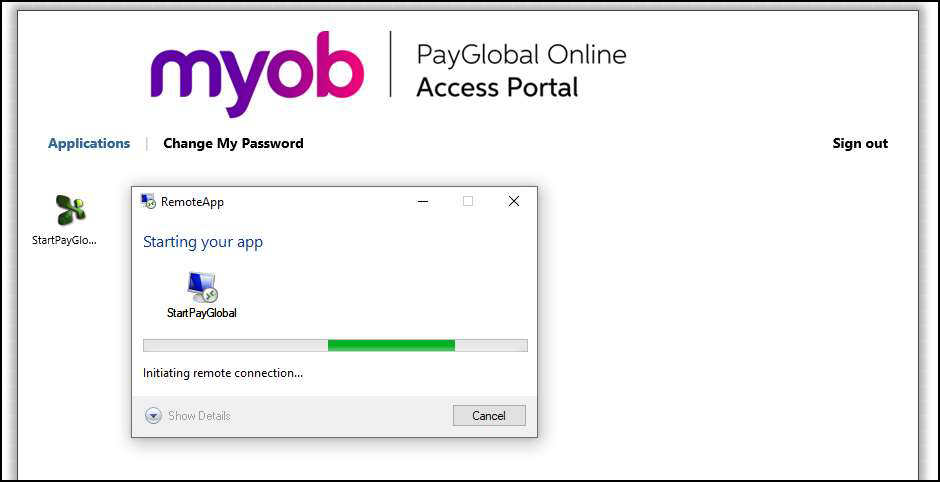The width and height of the screenshot is (940, 482).
Task: Open the Applications tab
Action: click(89, 143)
